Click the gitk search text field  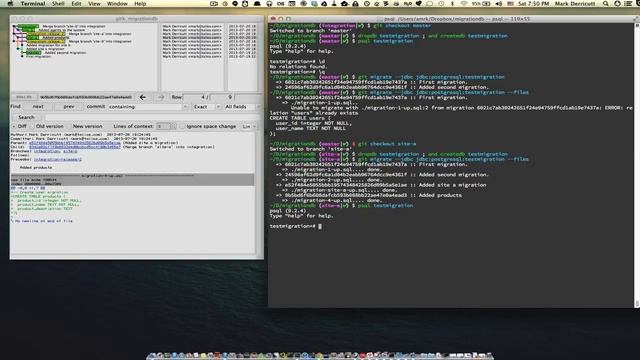152,117
